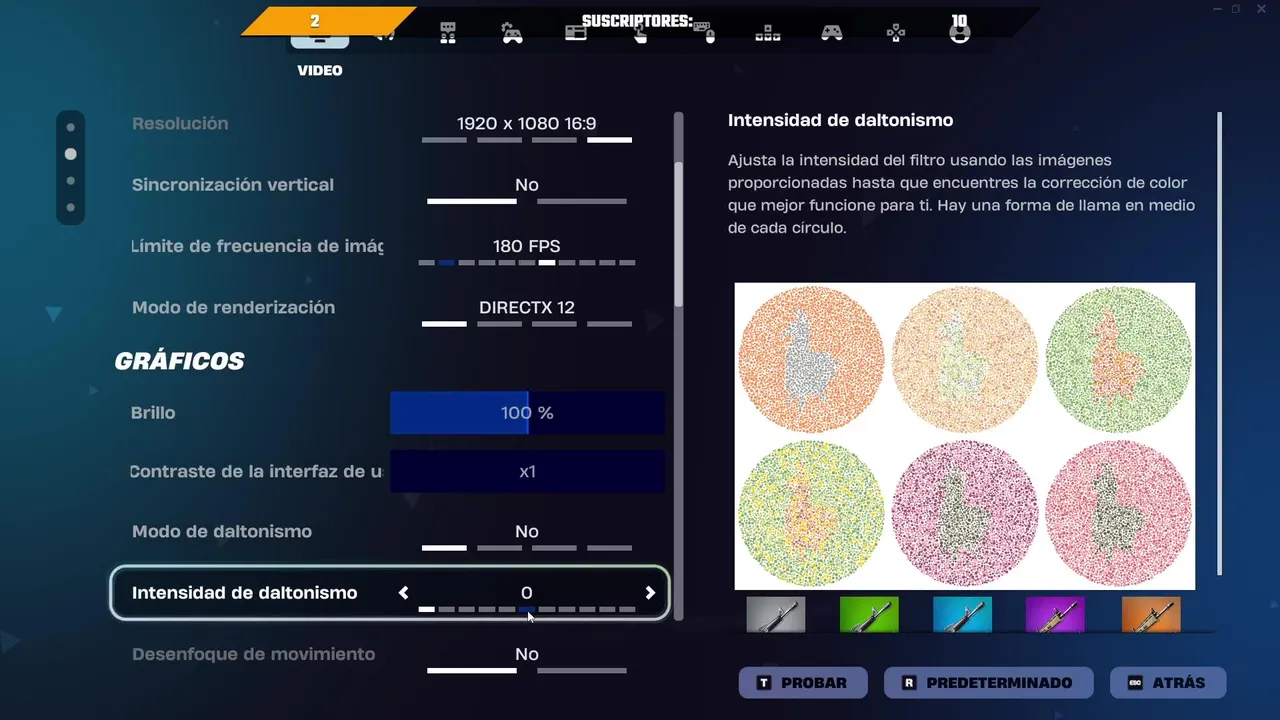Click the green uncommon rarity weapon thumbnail
Screen dimensions: 1280x720
[x=869, y=615]
